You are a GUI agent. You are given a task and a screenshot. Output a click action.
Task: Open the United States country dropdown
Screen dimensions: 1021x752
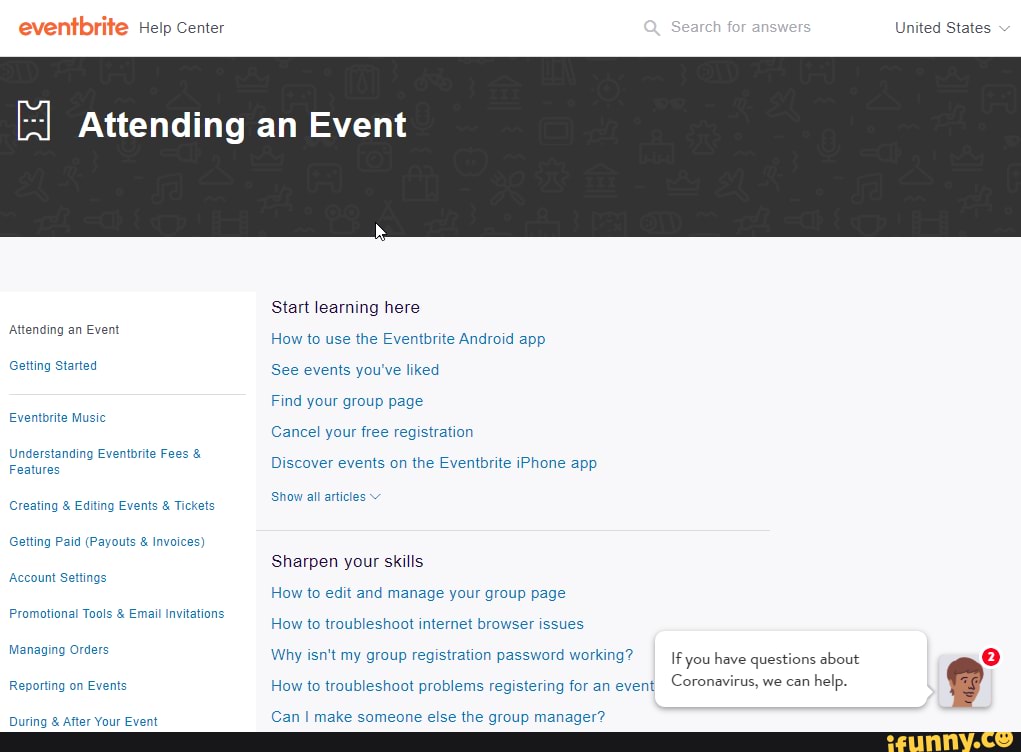[951, 28]
